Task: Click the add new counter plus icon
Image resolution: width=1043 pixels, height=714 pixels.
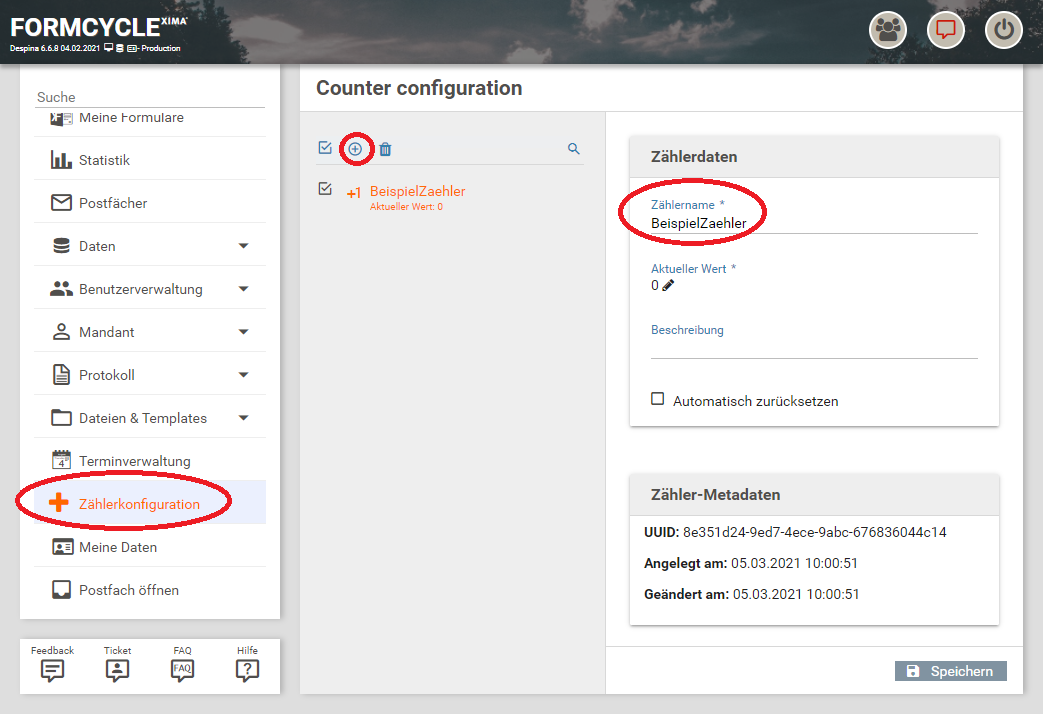Action: (355, 149)
